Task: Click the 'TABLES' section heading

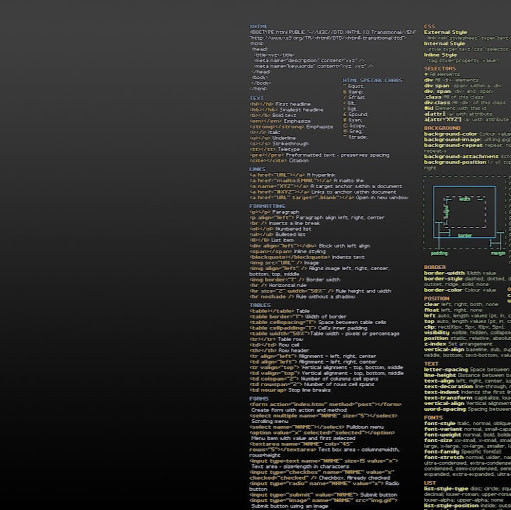Action: click(260, 305)
